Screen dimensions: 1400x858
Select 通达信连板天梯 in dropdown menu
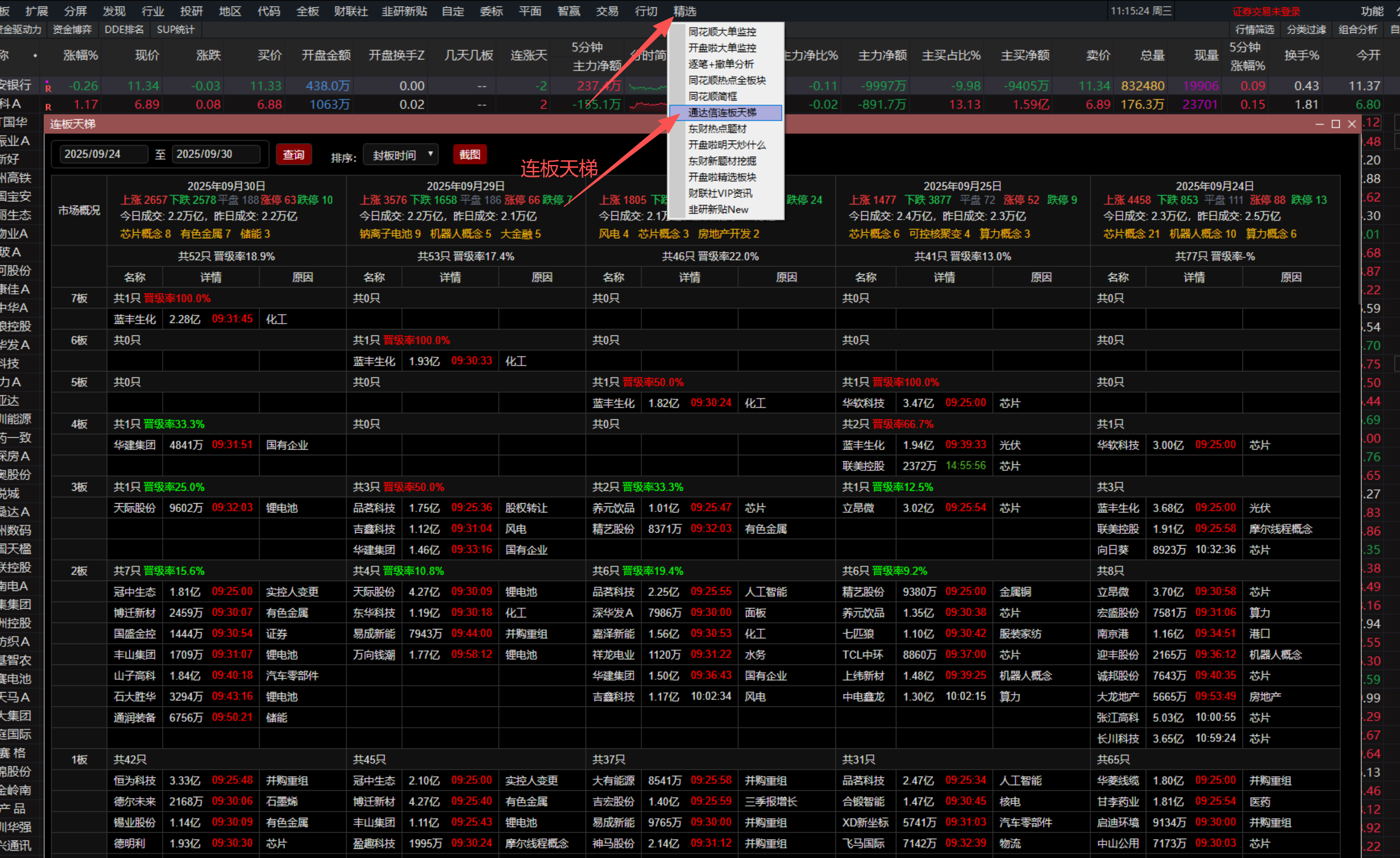point(726,112)
